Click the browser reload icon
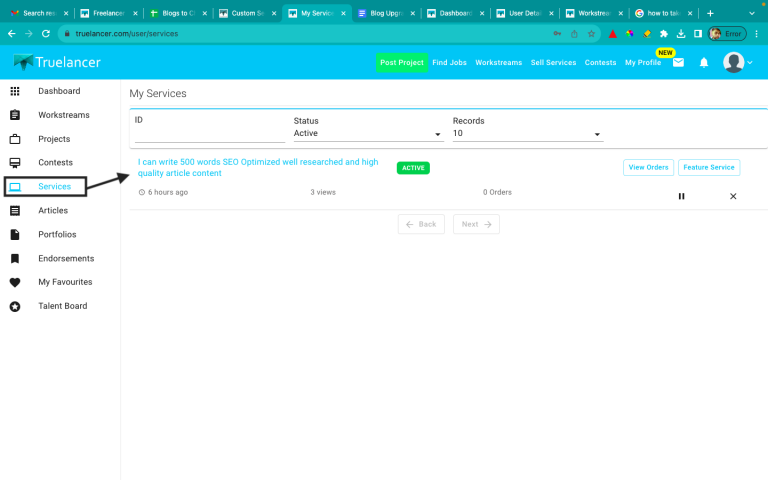Screen dimensions: 768x480 [46, 33]
